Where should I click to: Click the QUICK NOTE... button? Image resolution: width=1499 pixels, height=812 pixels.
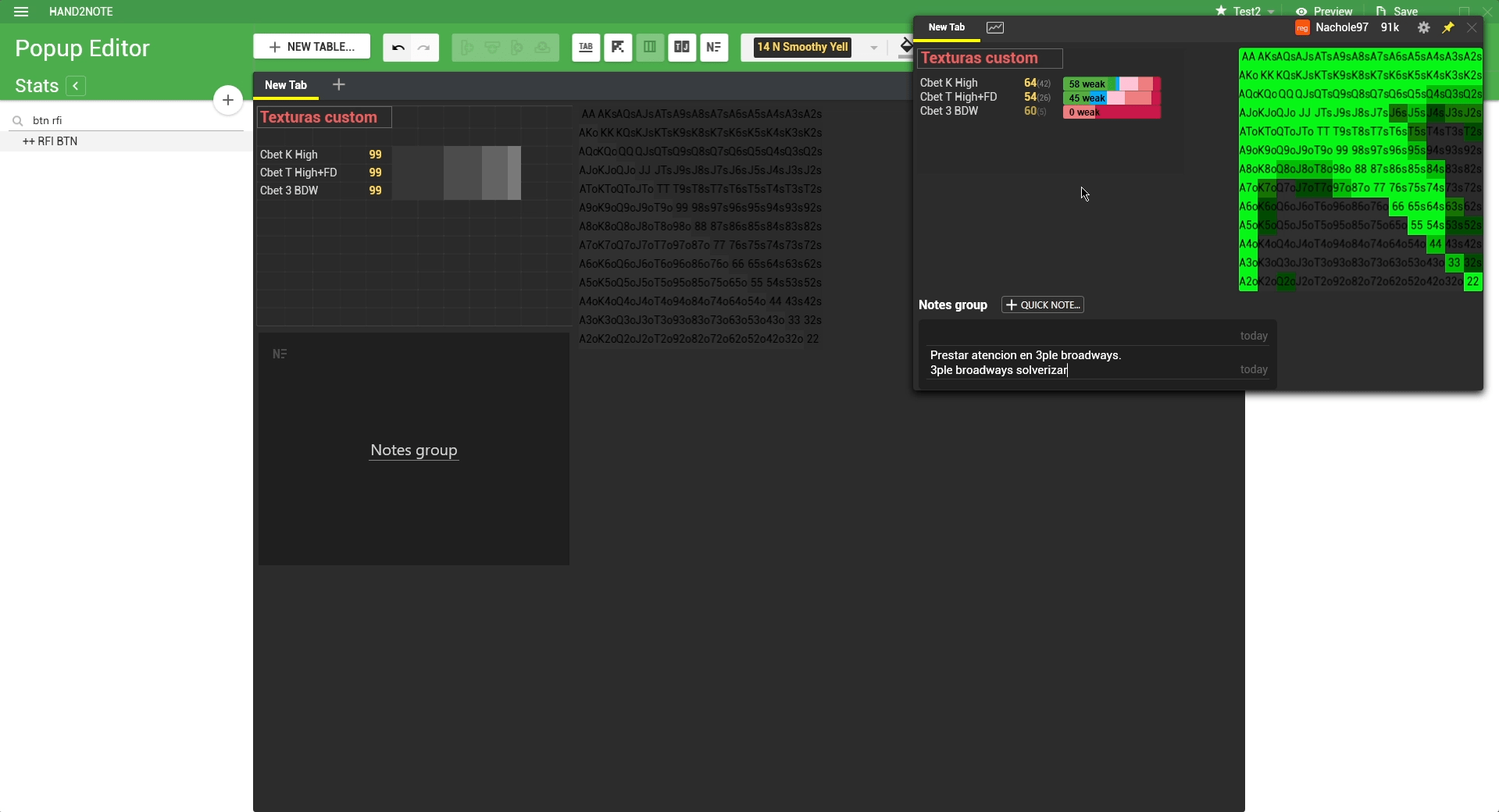1043,304
